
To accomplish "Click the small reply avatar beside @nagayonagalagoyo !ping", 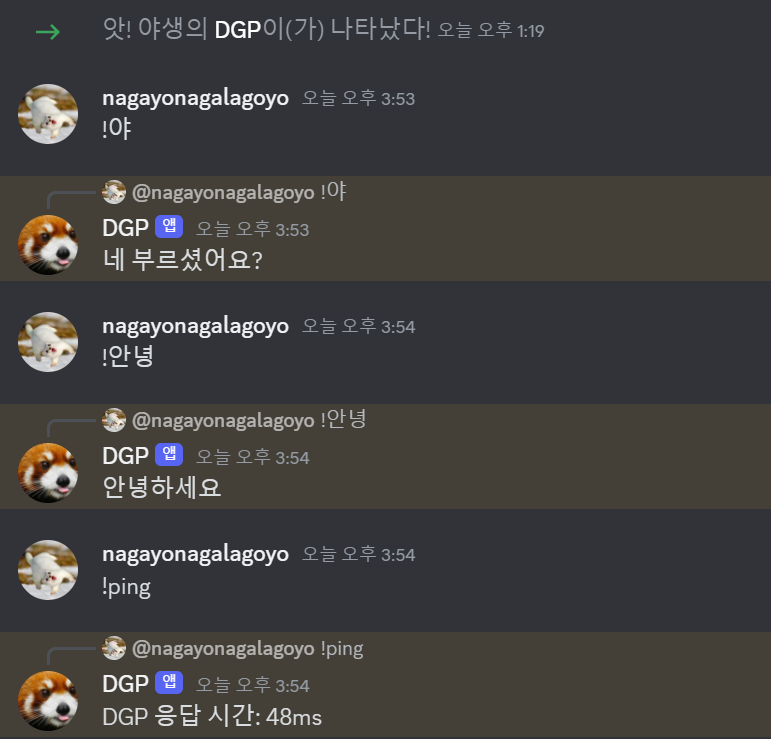I will [114, 648].
